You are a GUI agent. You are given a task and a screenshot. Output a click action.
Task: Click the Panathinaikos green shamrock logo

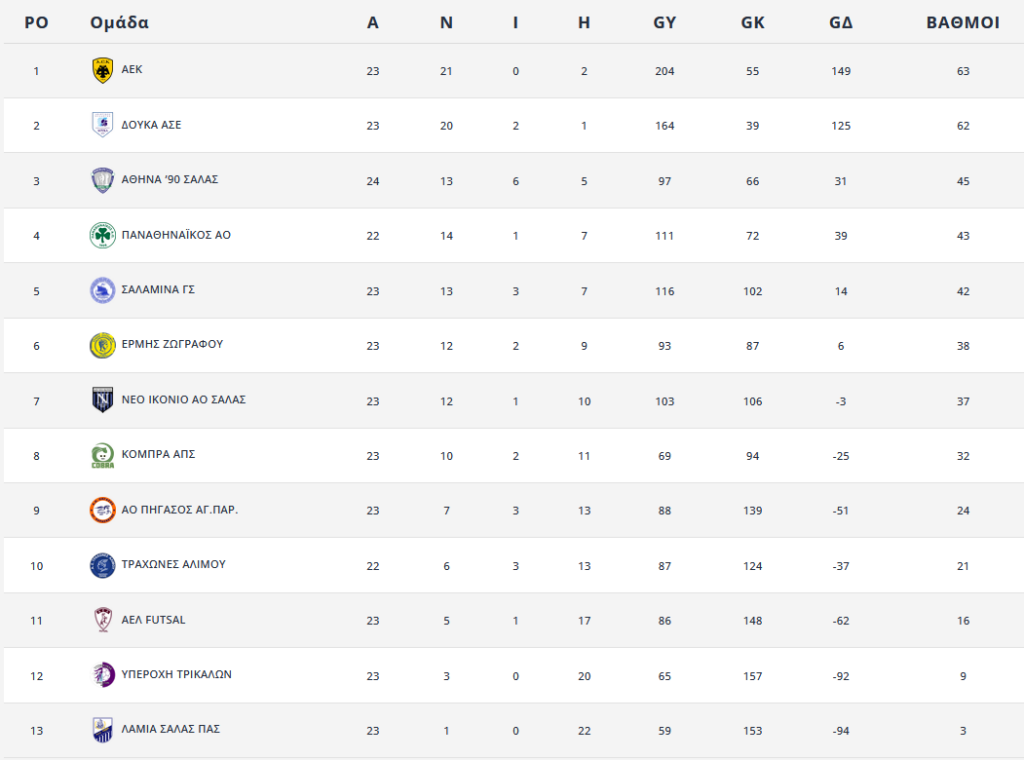(x=103, y=236)
